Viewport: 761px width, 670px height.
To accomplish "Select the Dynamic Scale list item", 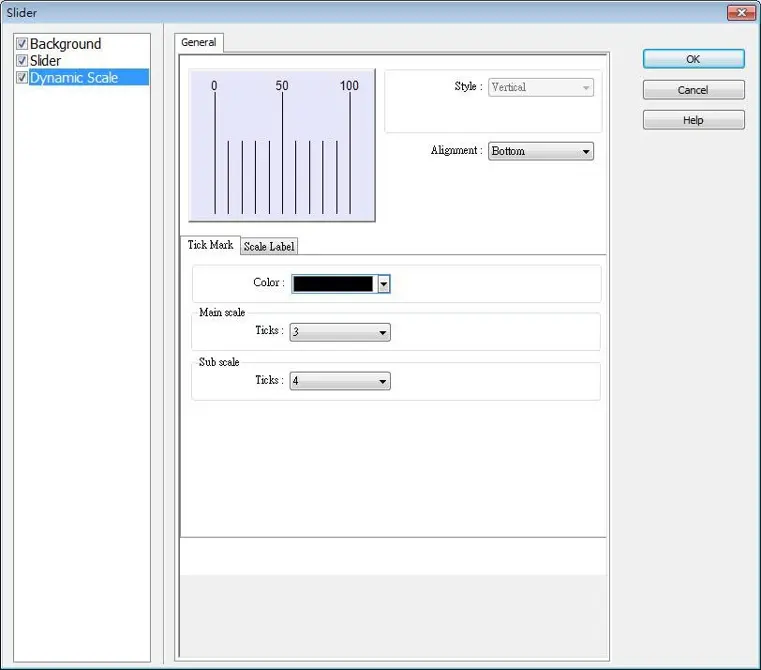I will pyautogui.click(x=89, y=77).
